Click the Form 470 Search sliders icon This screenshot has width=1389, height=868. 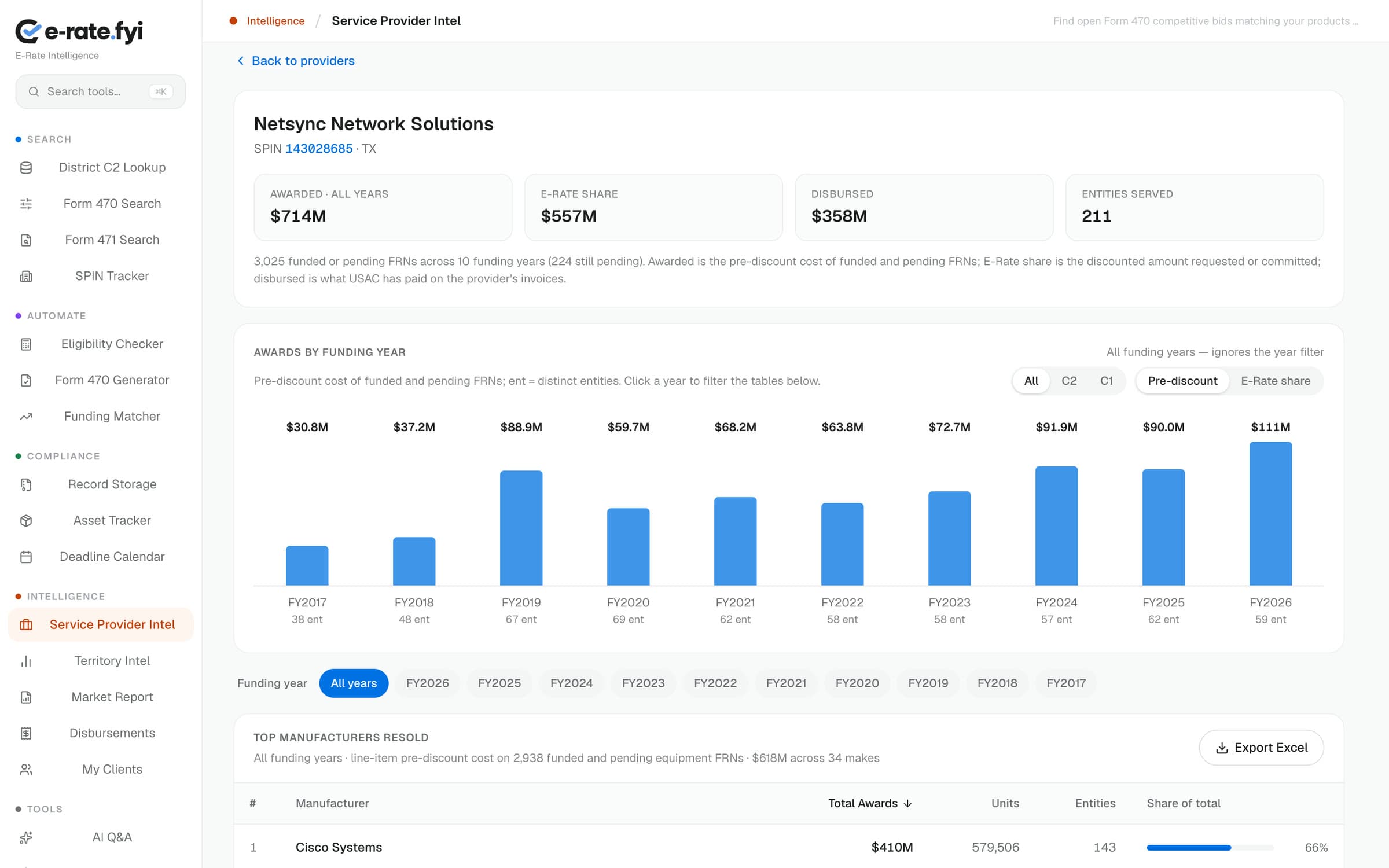(26, 204)
